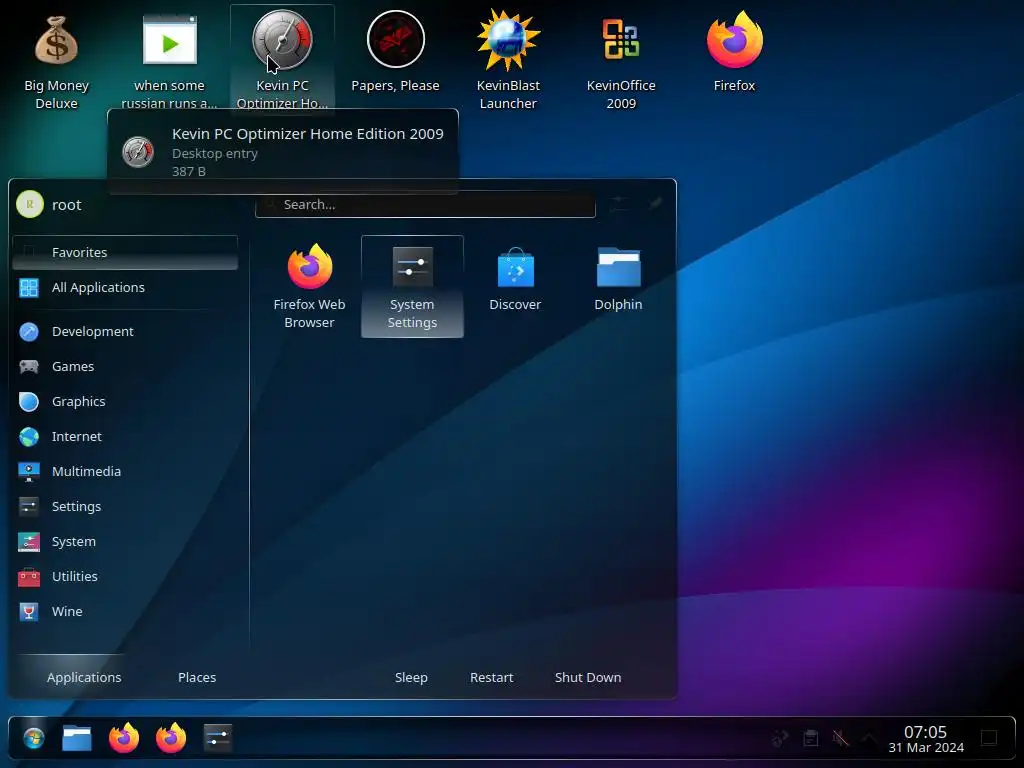Click the Restart button
This screenshot has height=768, width=1024.
click(x=491, y=677)
